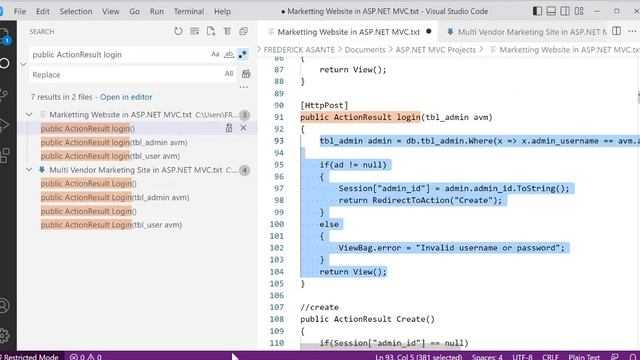The height and width of the screenshot is (360, 640).
Task: Select result login(tbl_user avm)
Action: (110, 156)
